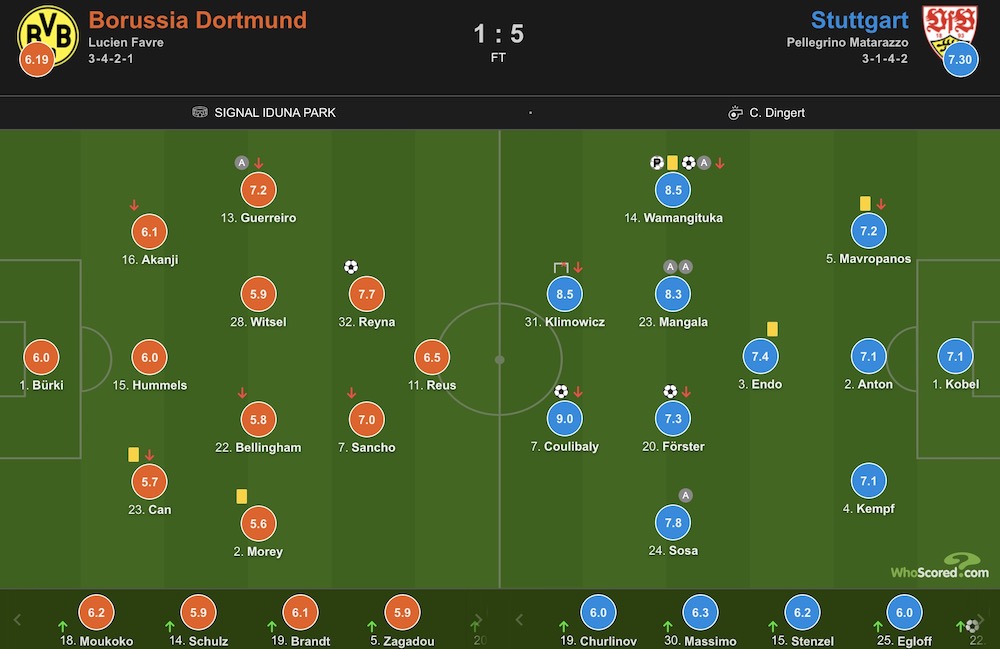Click the missed-shot woodwork icon above Klimowicz

coord(561,267)
